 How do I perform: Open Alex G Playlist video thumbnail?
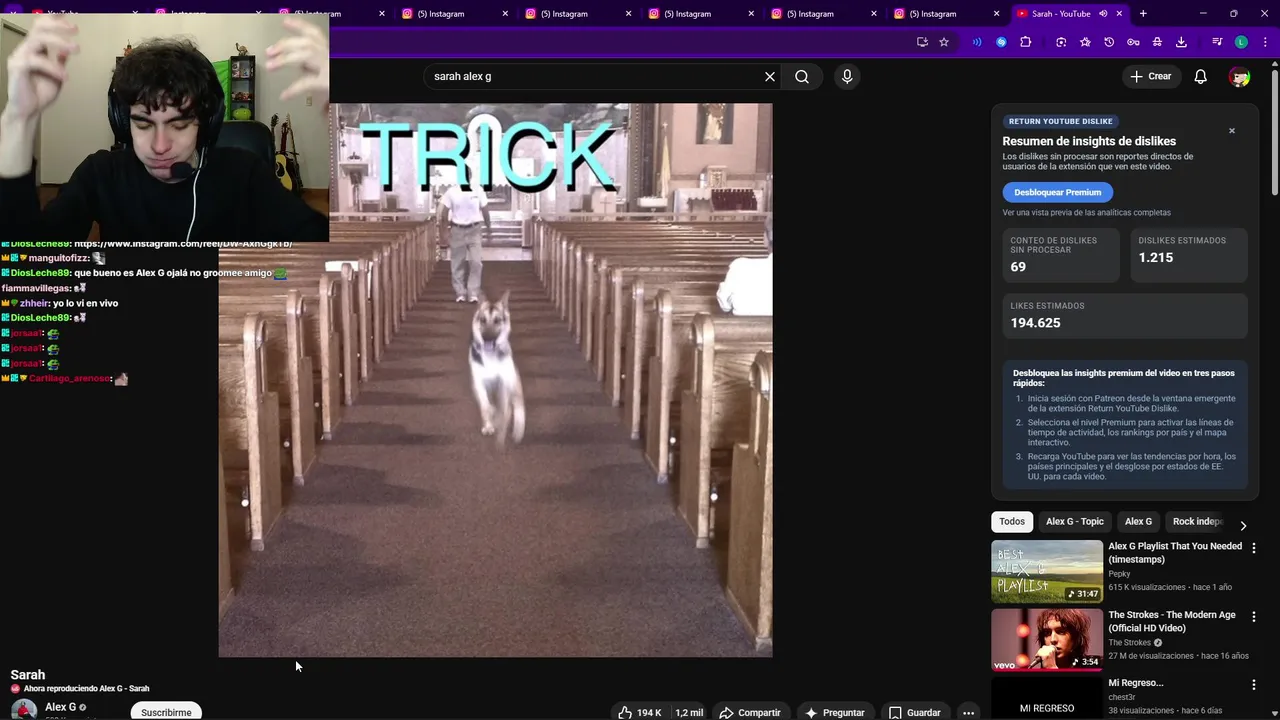click(x=1047, y=571)
